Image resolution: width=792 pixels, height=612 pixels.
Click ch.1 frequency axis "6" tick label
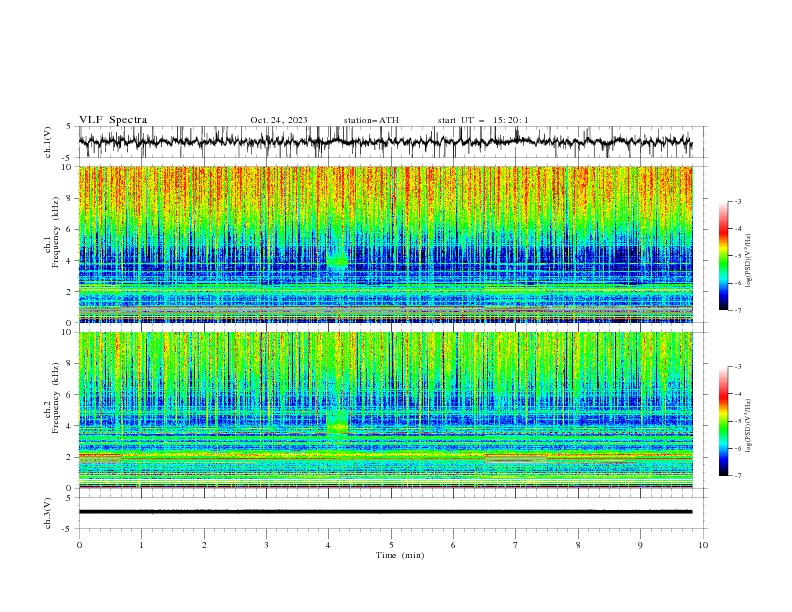[71, 229]
